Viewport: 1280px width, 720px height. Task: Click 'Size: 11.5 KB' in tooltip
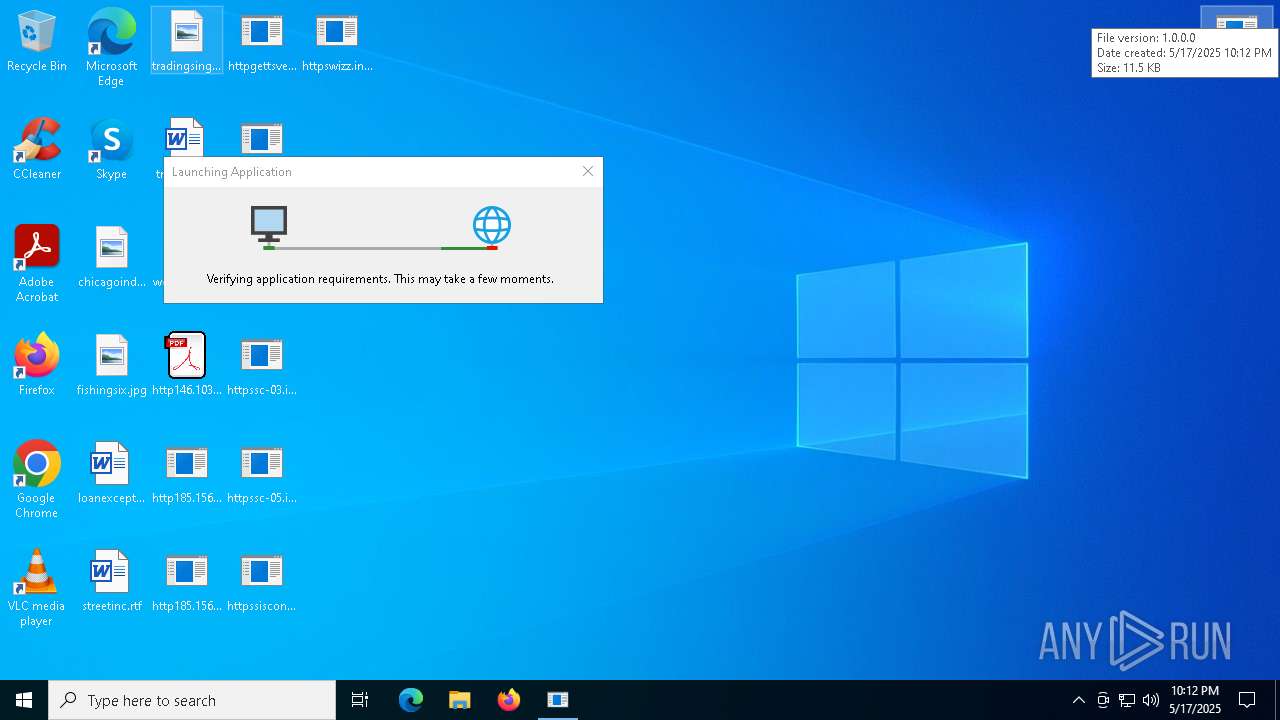[1129, 68]
